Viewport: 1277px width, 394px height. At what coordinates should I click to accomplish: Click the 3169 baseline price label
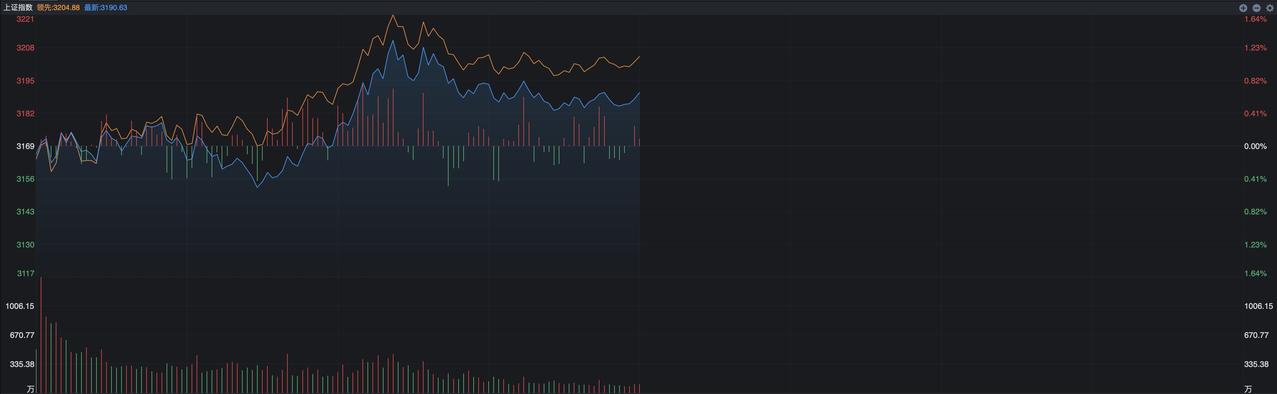tap(26, 146)
